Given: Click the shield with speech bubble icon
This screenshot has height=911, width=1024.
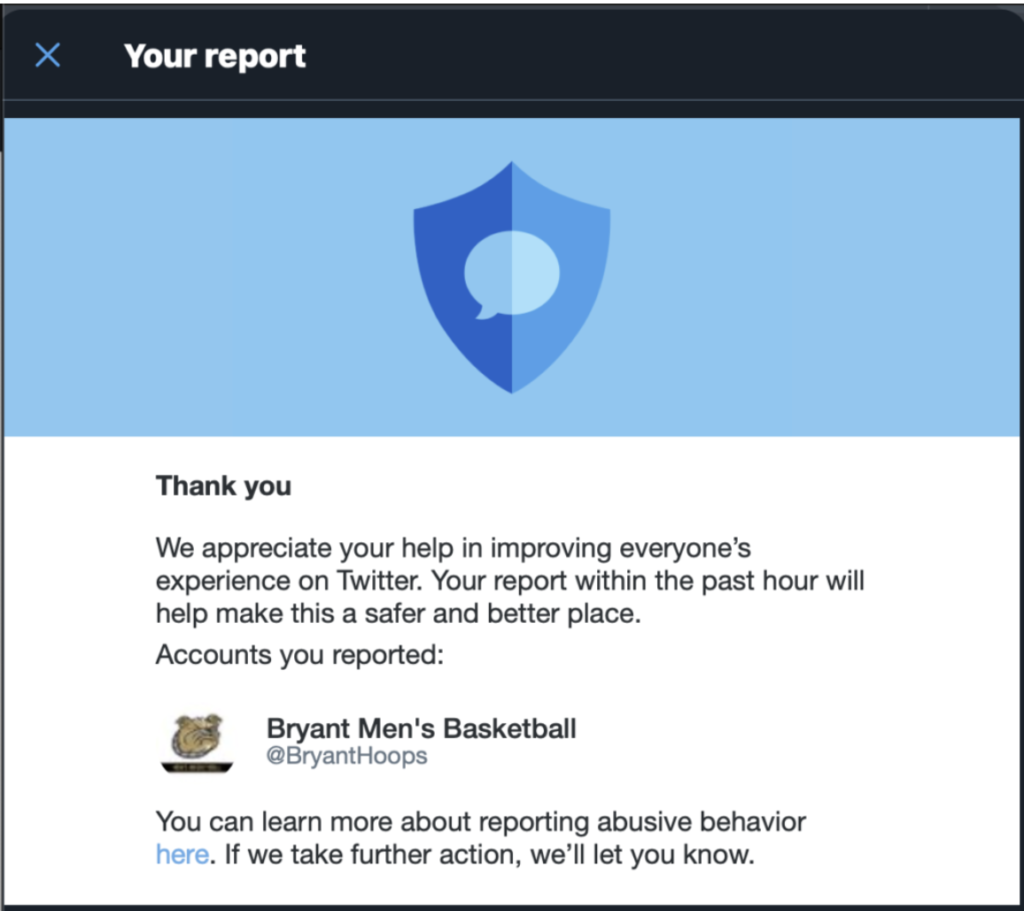Looking at the screenshot, I should (512, 277).
